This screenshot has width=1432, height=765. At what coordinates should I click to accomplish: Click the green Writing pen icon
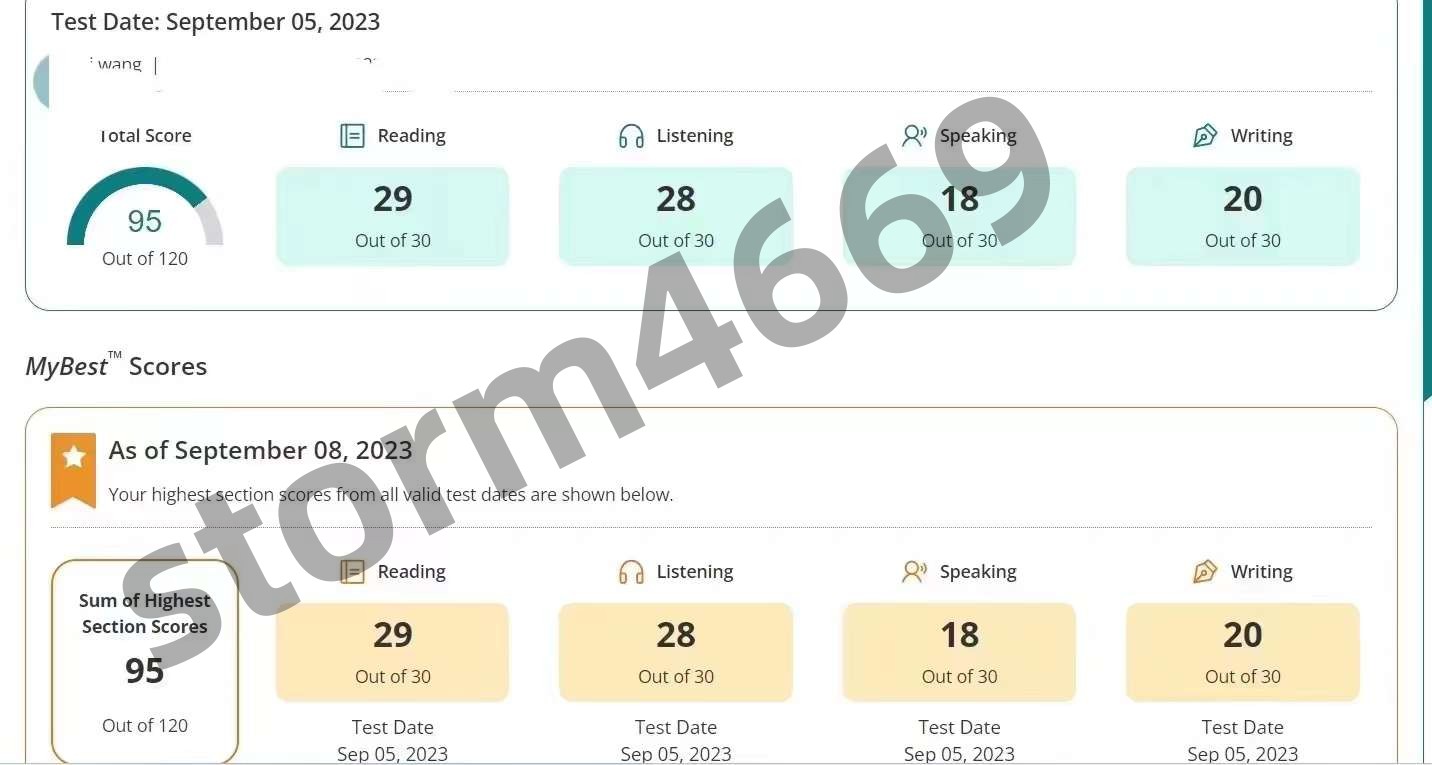1205,136
